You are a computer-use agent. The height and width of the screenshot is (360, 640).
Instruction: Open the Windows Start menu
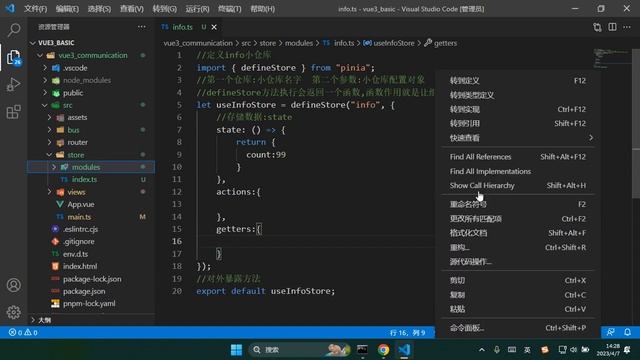(x=236, y=350)
